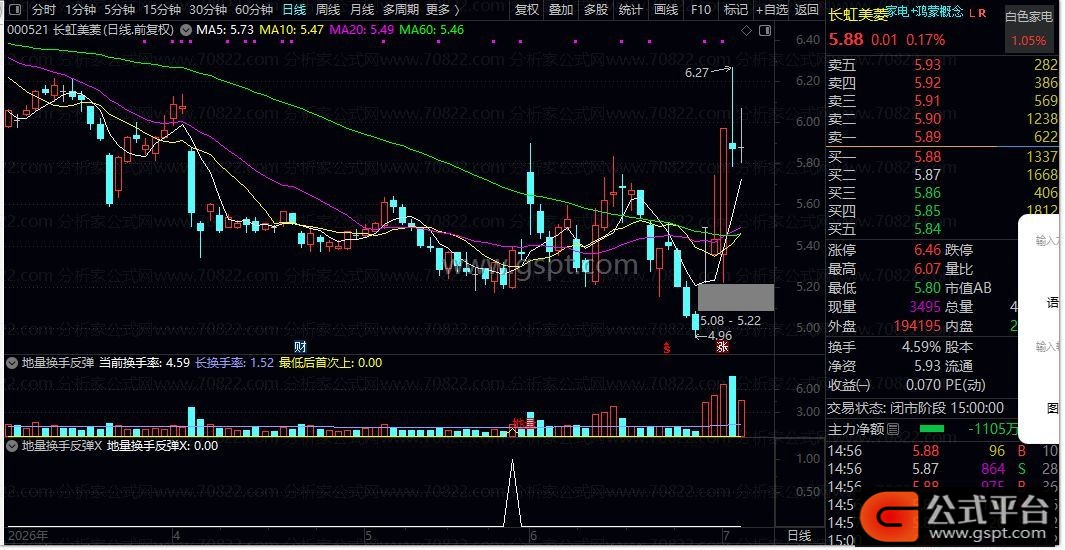Activate 画线 drawing tools

click(666, 10)
